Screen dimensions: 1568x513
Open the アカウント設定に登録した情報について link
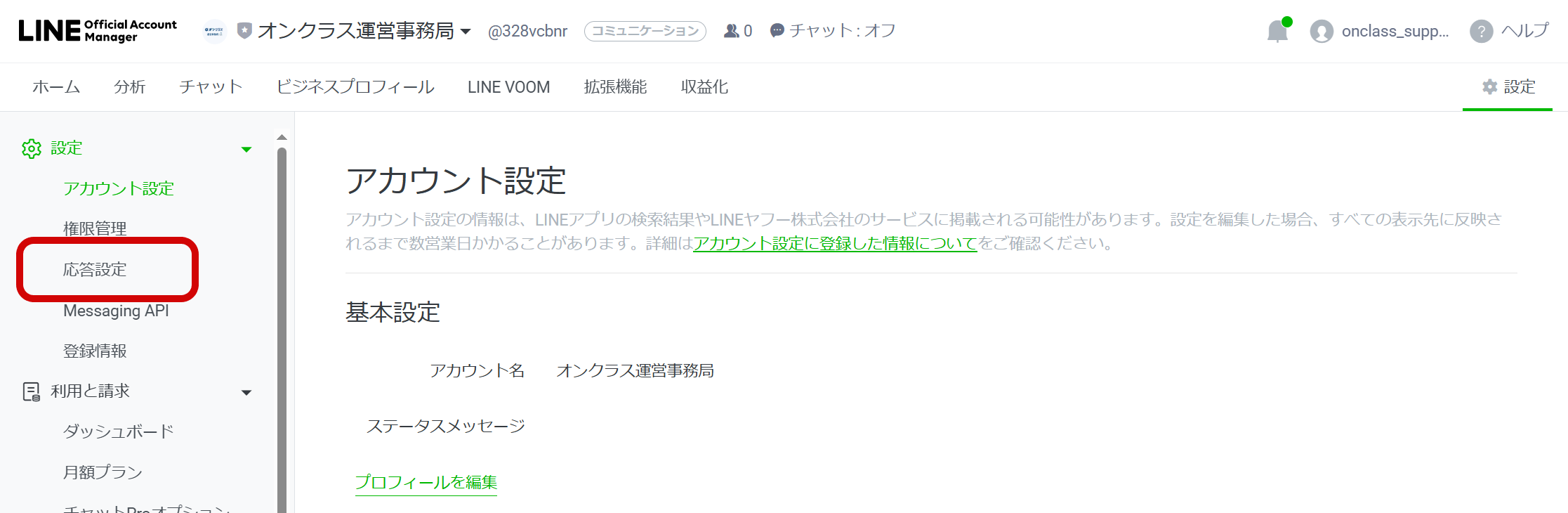pos(835,243)
